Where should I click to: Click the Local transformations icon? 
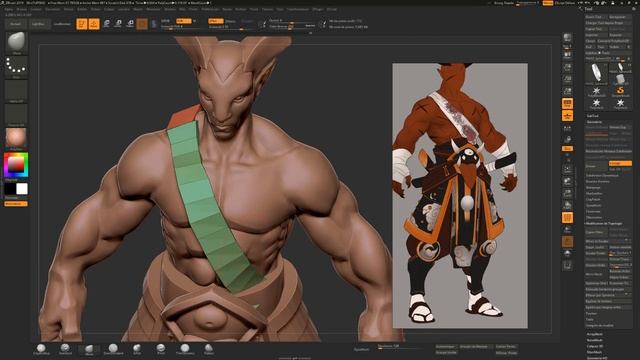tap(567, 127)
